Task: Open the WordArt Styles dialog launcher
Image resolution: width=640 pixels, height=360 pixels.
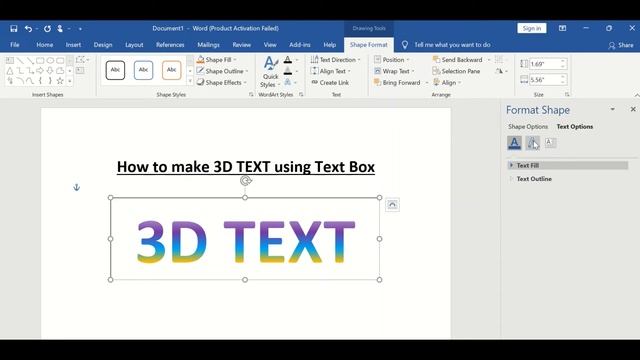Action: (301, 94)
